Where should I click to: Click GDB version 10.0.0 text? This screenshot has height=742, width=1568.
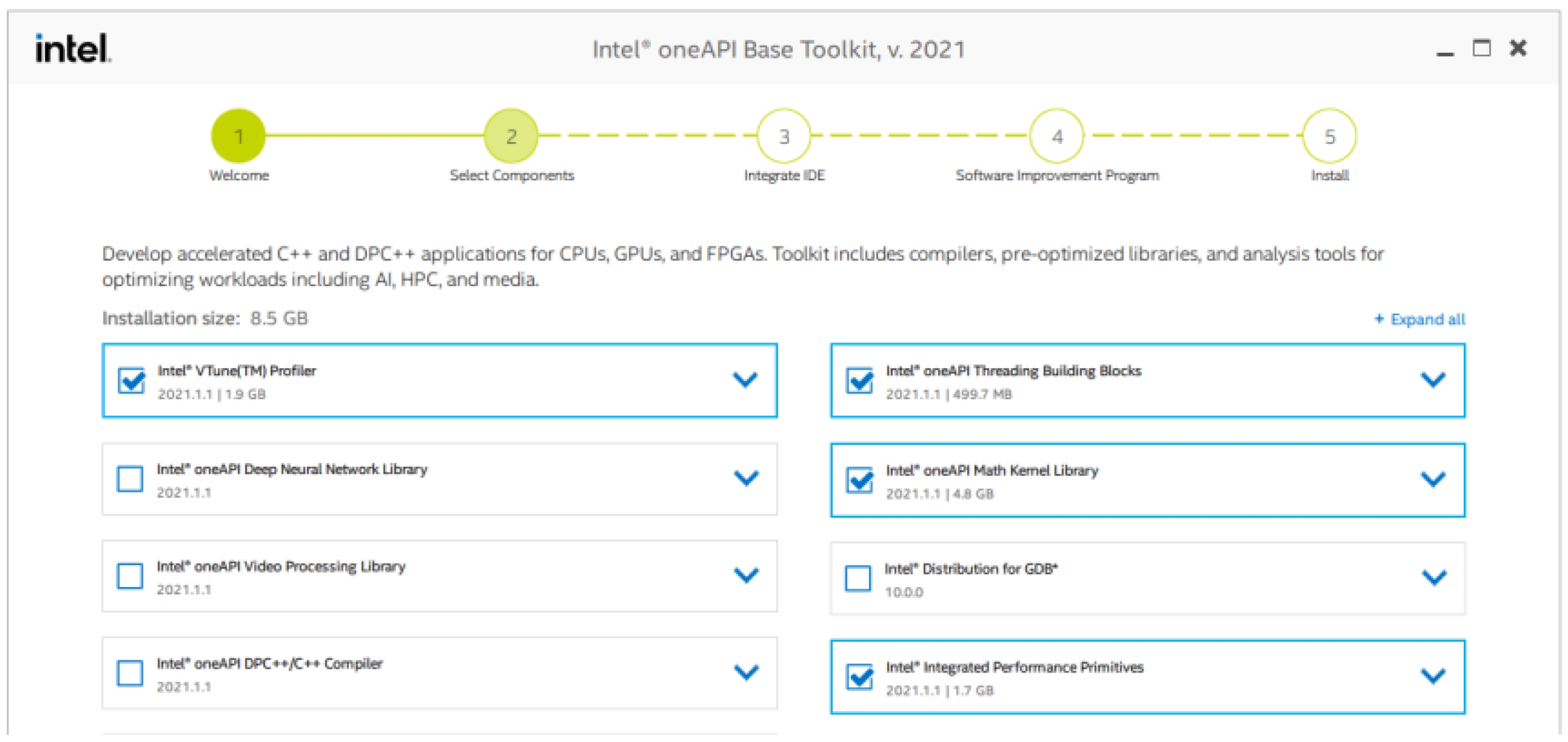click(x=904, y=592)
